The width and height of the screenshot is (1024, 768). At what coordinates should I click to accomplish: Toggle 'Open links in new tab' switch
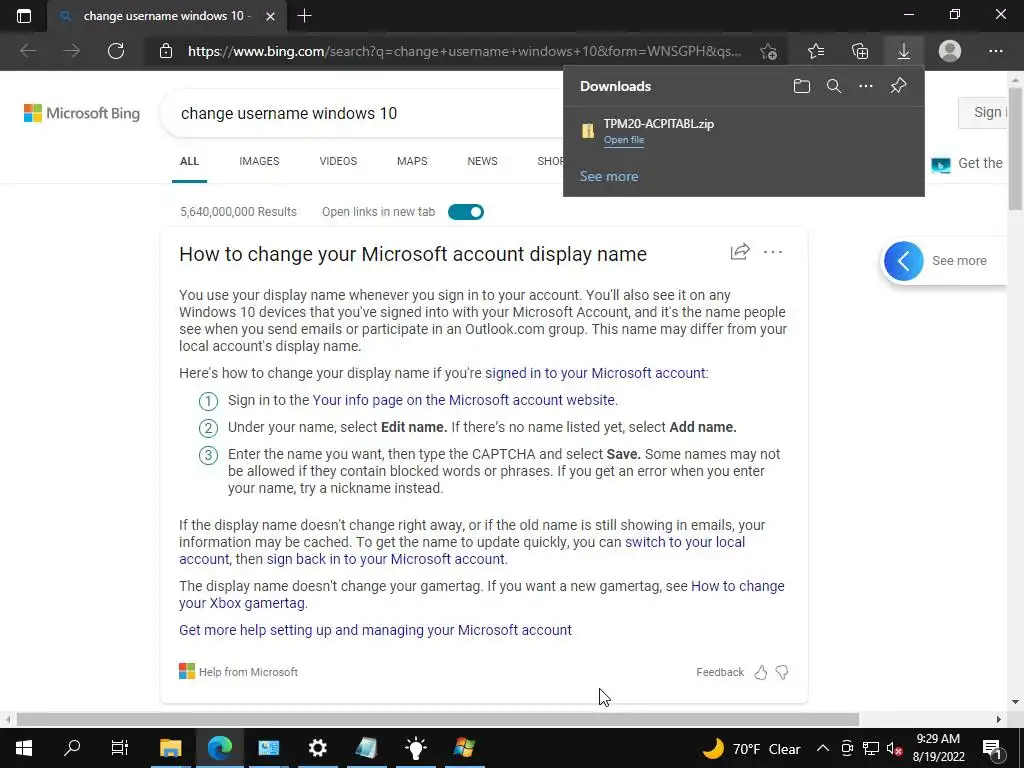[466, 212]
